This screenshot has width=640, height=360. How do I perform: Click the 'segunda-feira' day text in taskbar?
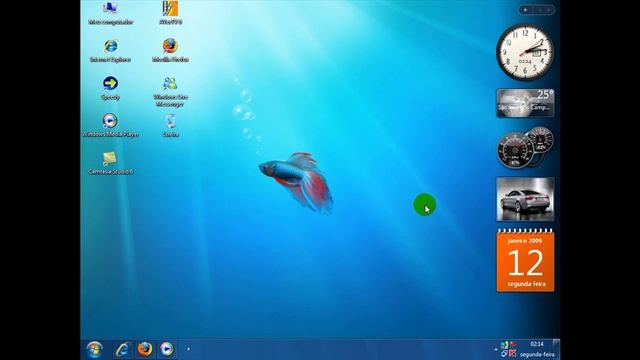point(537,355)
